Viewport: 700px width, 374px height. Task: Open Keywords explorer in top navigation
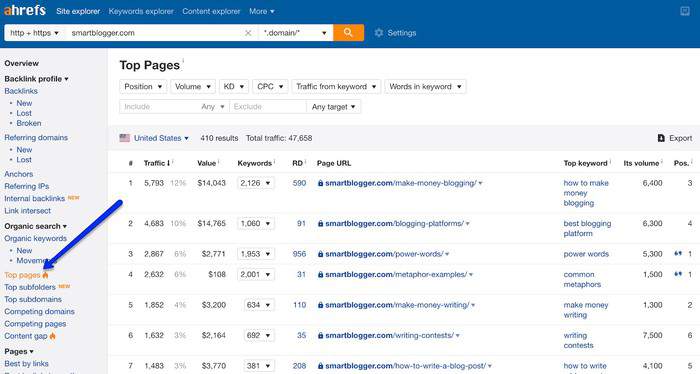(x=141, y=11)
